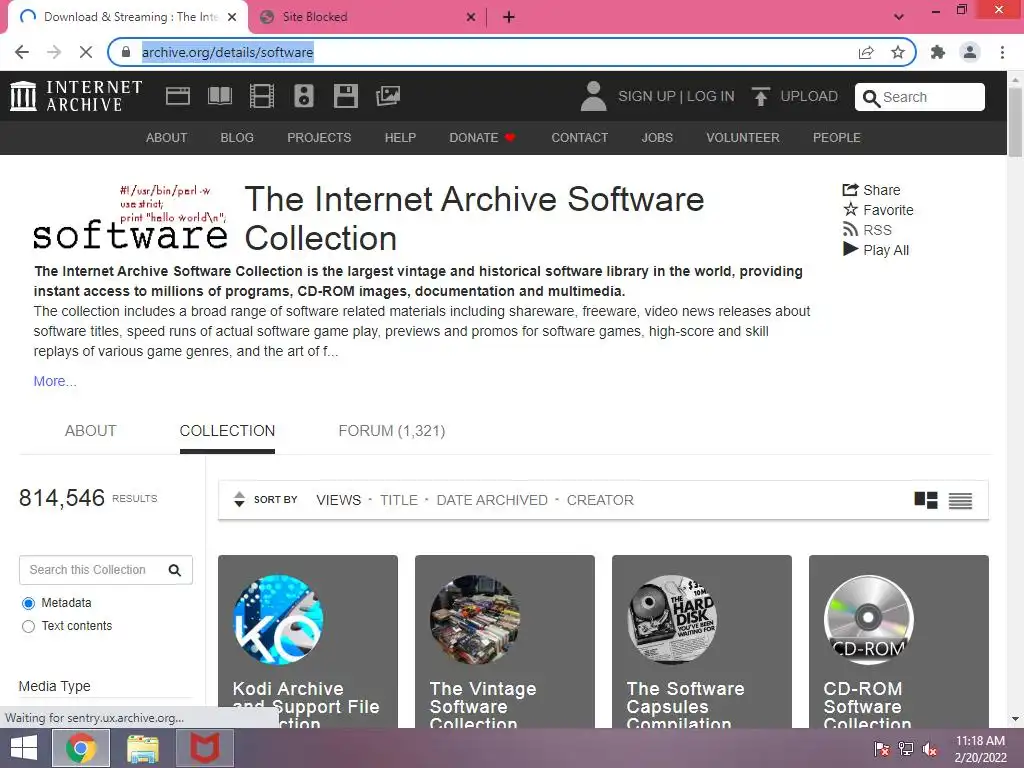This screenshot has height=768, width=1024.
Task: Click the upload arrow icon
Action: click(x=760, y=96)
